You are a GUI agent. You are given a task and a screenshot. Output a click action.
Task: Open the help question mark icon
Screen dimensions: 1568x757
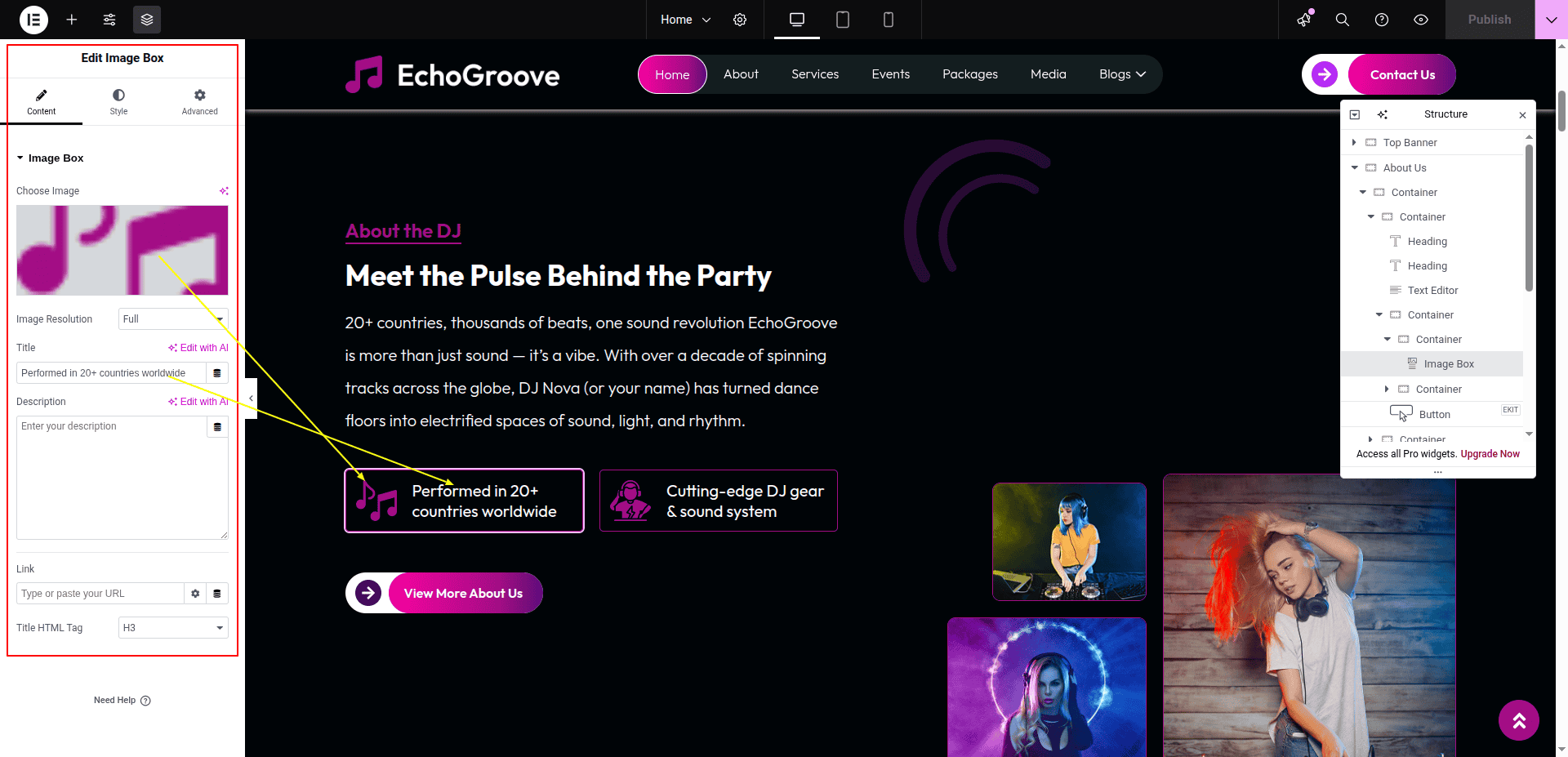[x=1382, y=20]
